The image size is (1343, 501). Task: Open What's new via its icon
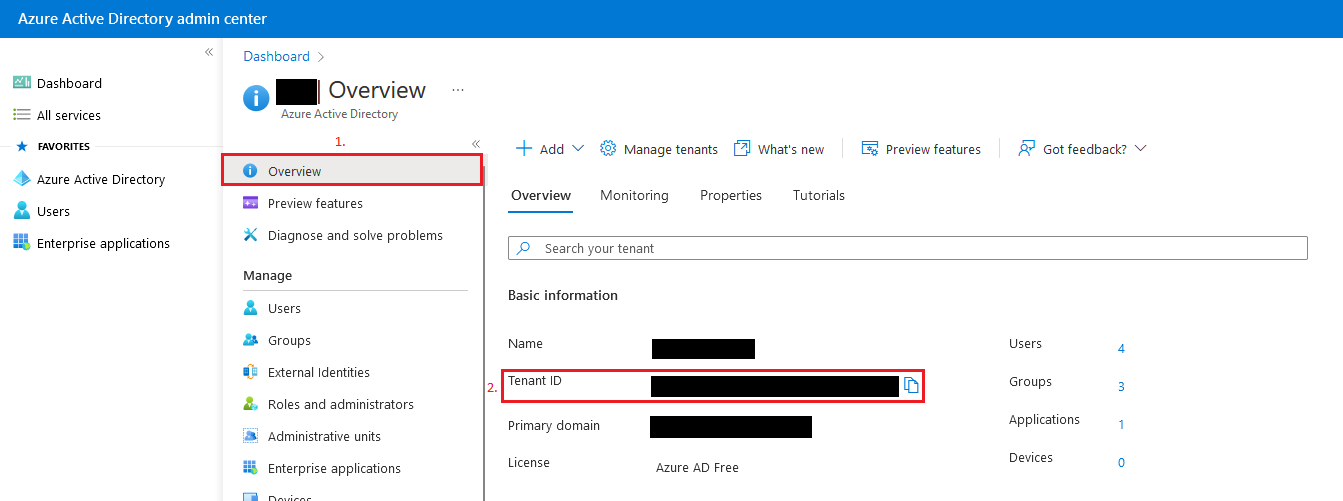click(742, 149)
